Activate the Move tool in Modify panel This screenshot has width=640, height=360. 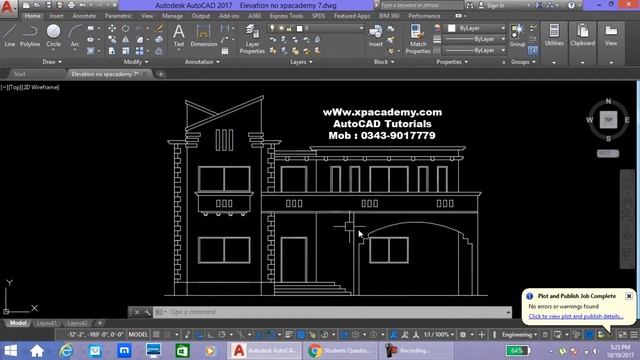tap(112, 29)
